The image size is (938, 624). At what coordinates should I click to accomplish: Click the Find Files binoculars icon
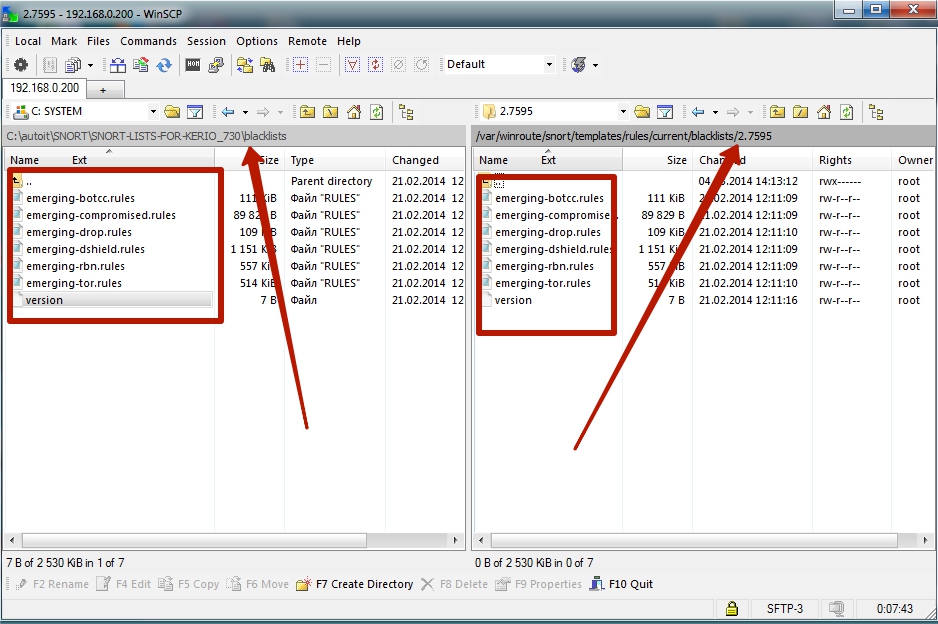pos(267,65)
